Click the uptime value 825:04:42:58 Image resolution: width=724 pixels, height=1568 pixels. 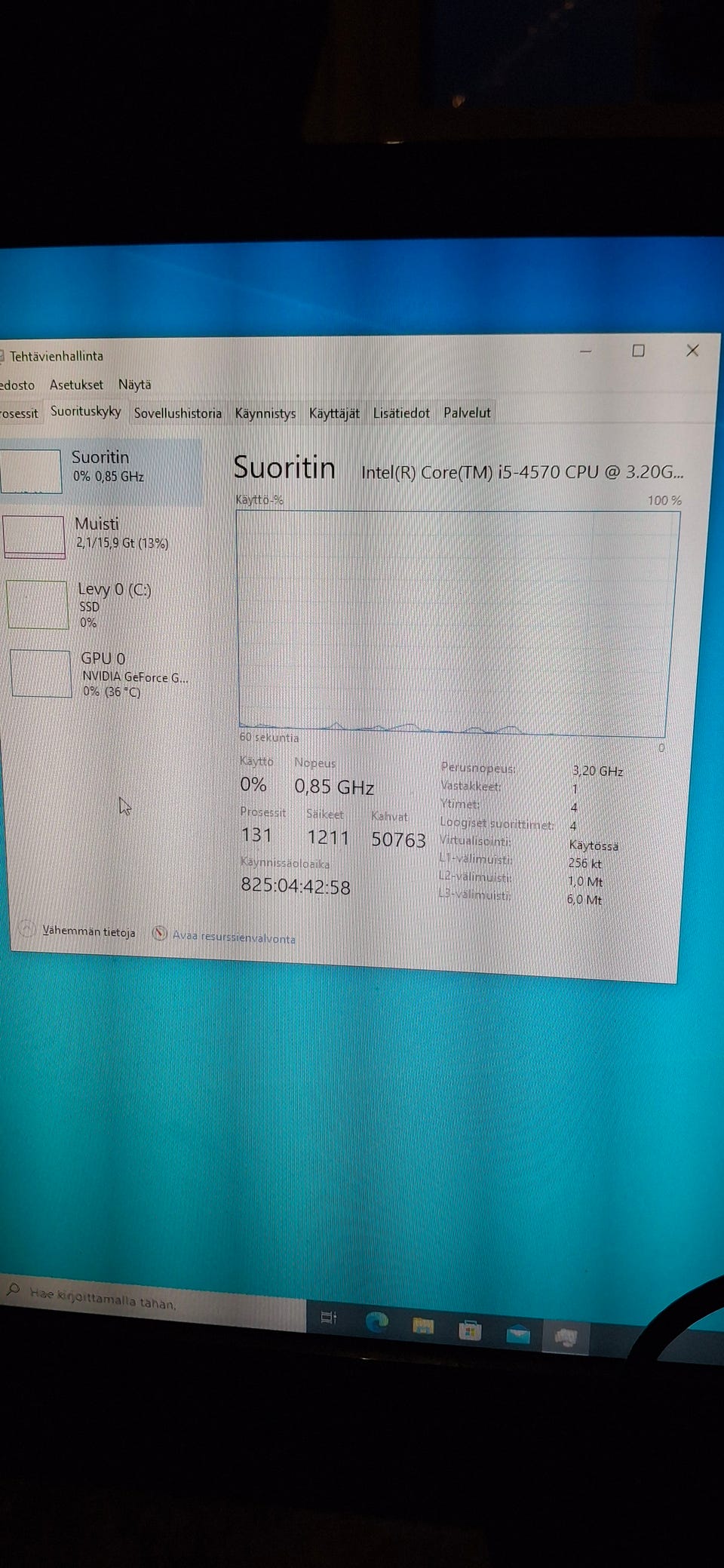click(296, 886)
